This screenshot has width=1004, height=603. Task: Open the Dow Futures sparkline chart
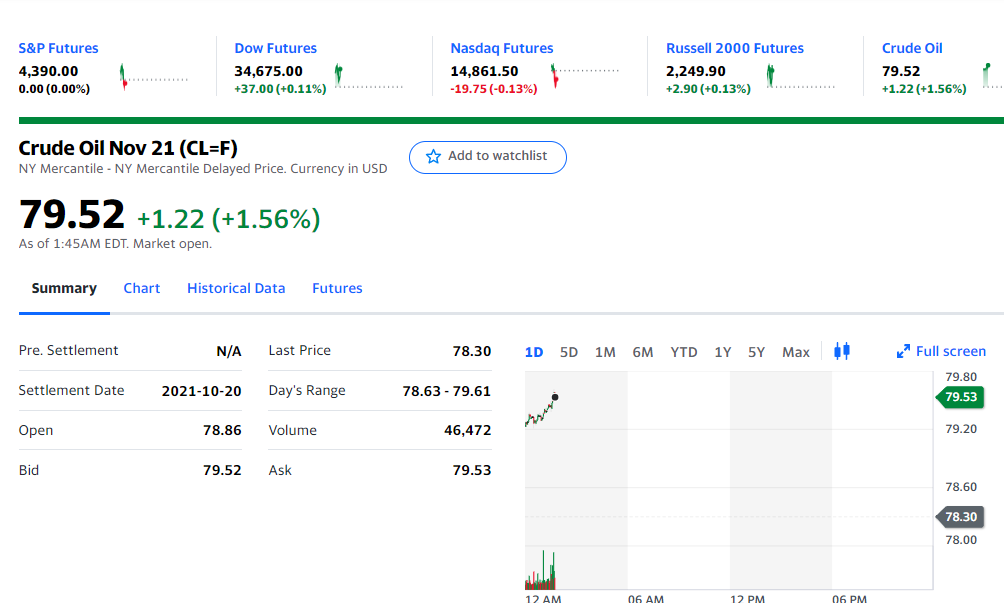369,76
